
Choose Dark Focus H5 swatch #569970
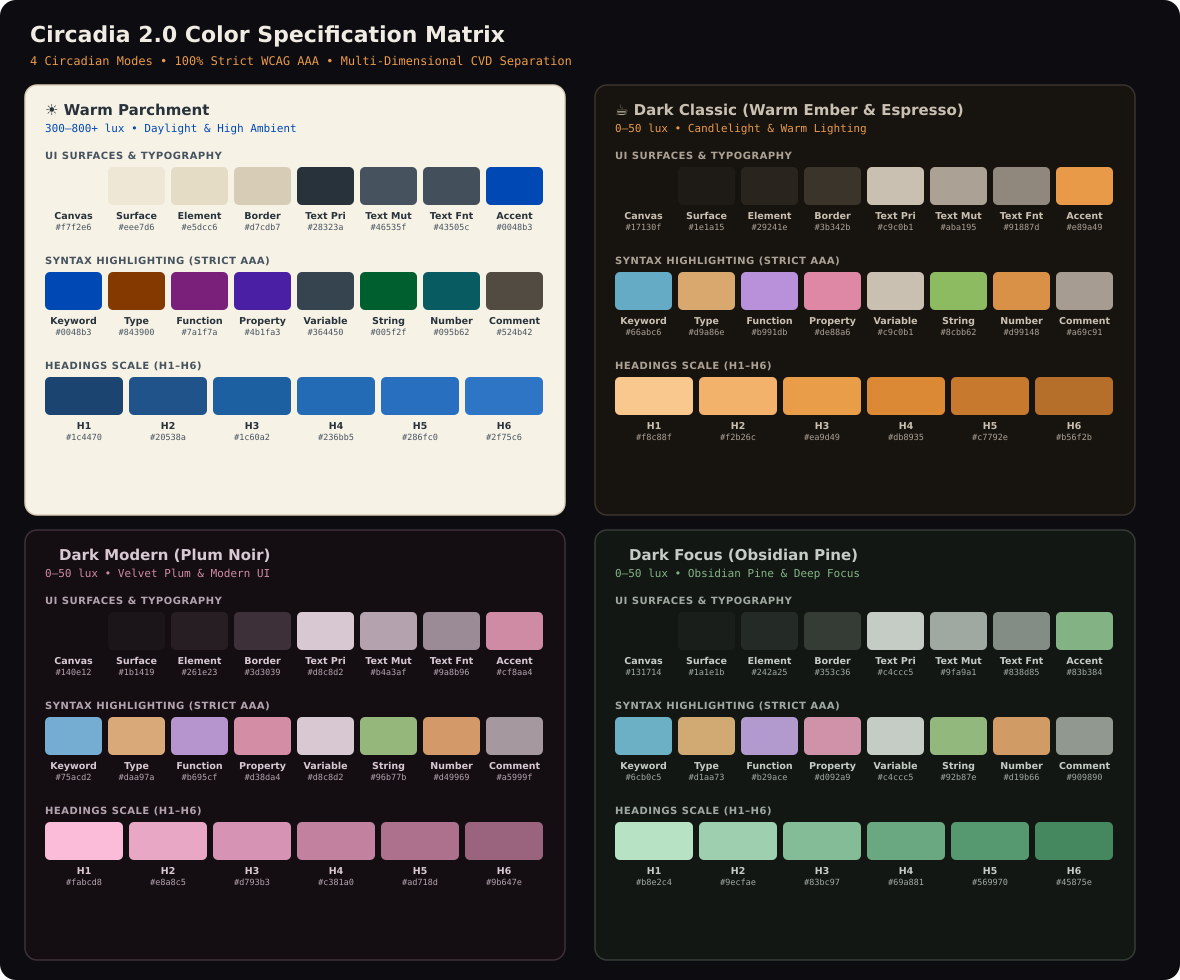(x=990, y=841)
